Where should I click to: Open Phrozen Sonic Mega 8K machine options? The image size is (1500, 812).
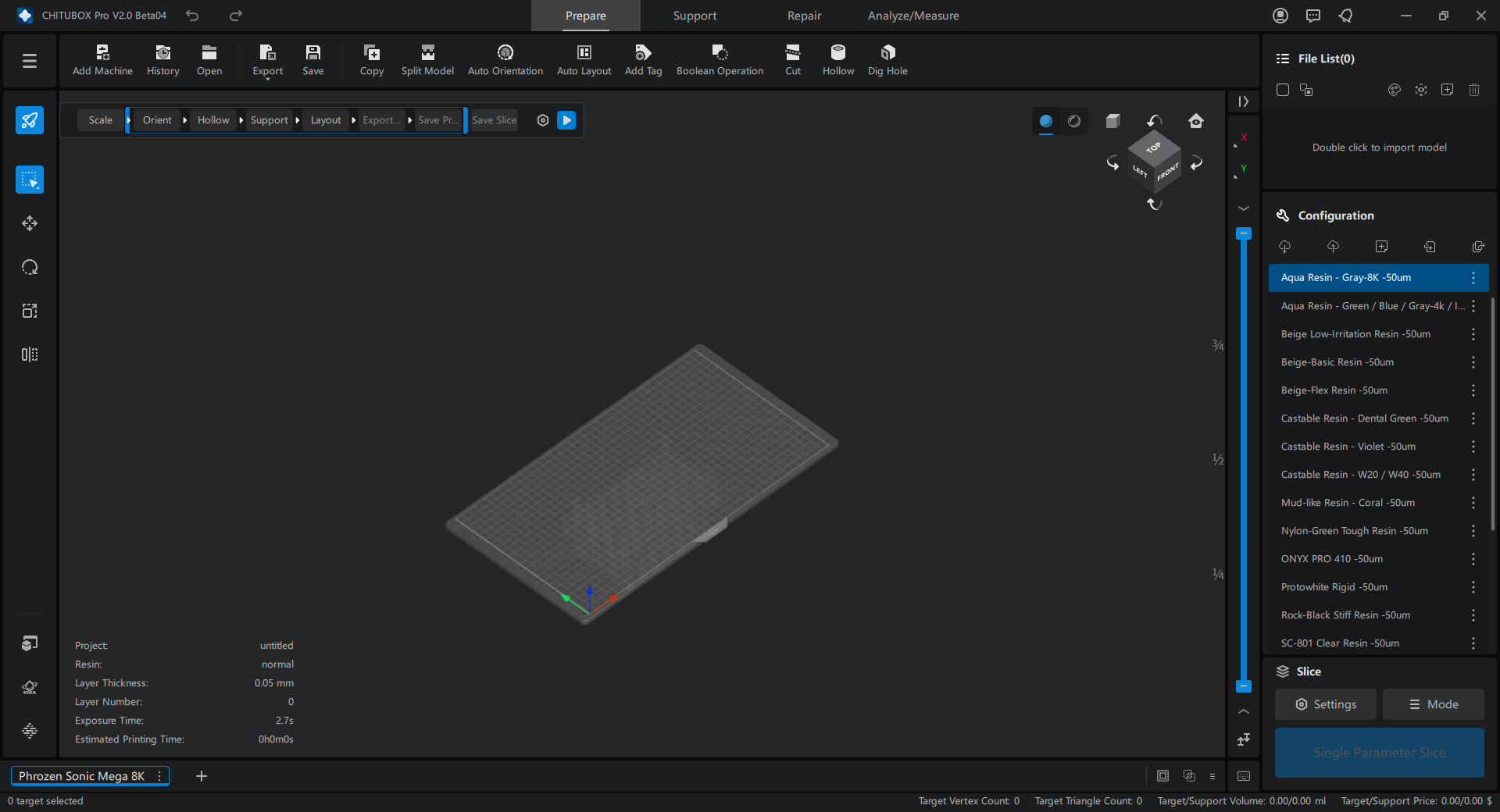(x=159, y=776)
